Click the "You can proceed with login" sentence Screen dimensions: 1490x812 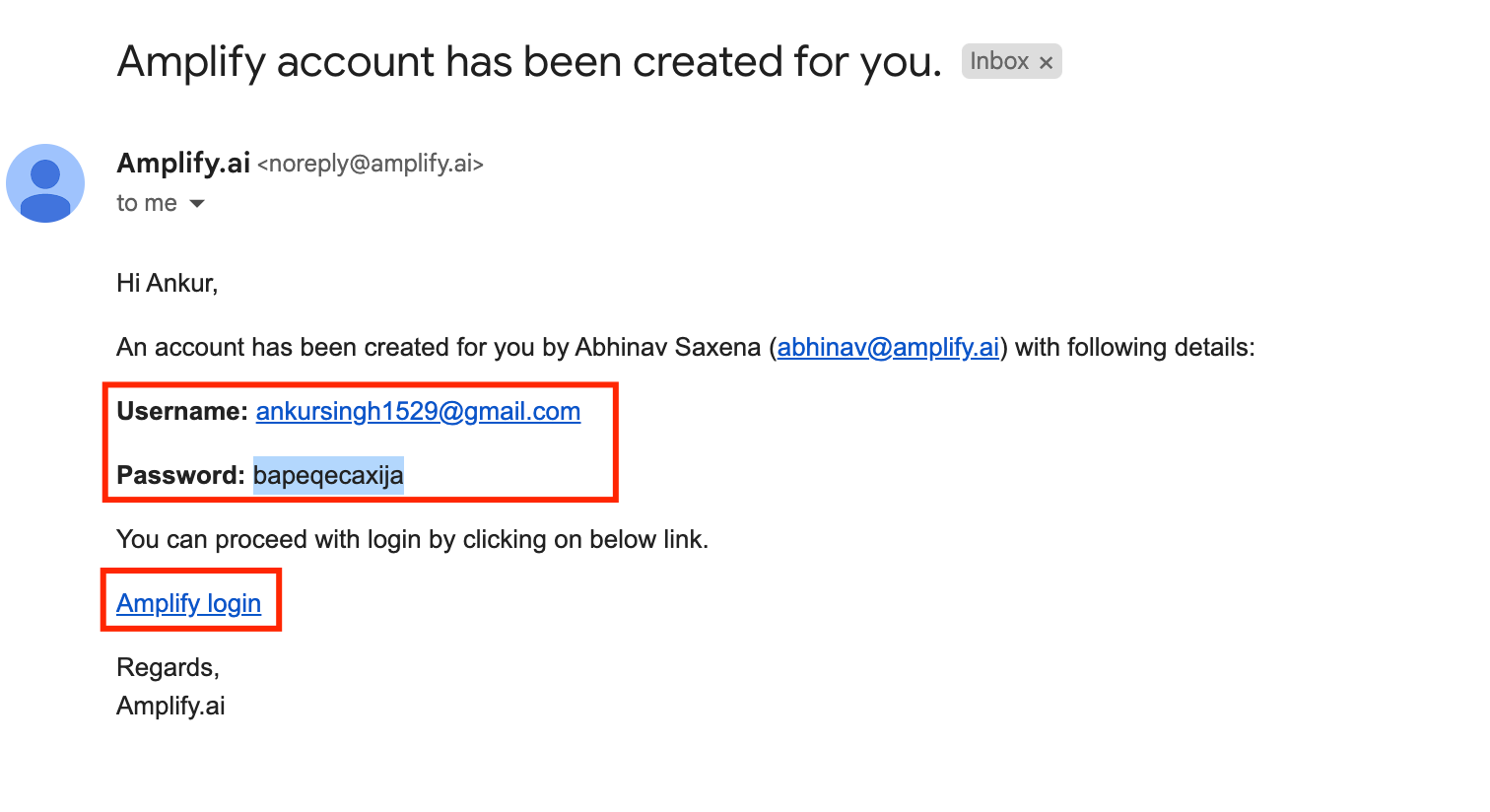412,540
